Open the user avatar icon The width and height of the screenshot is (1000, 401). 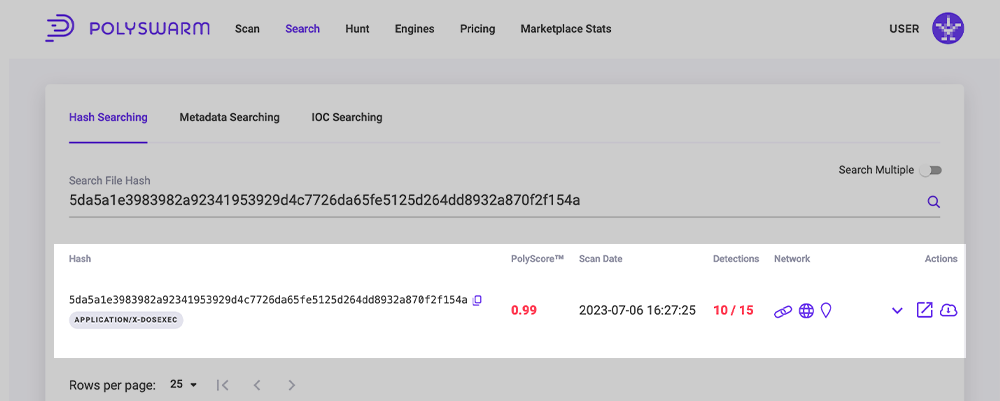point(948,29)
